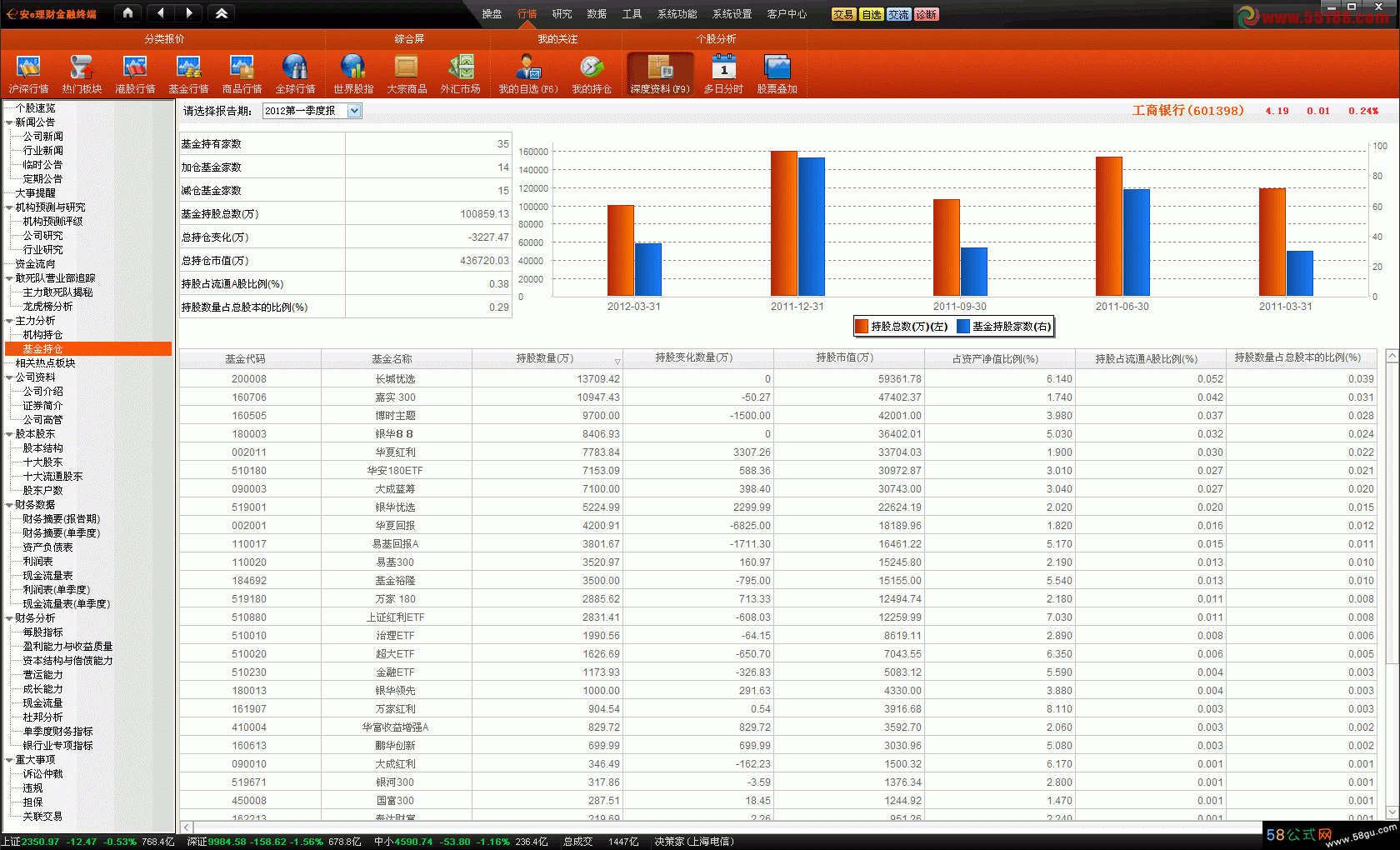Collapse the 公司资料 tree node

point(9,377)
